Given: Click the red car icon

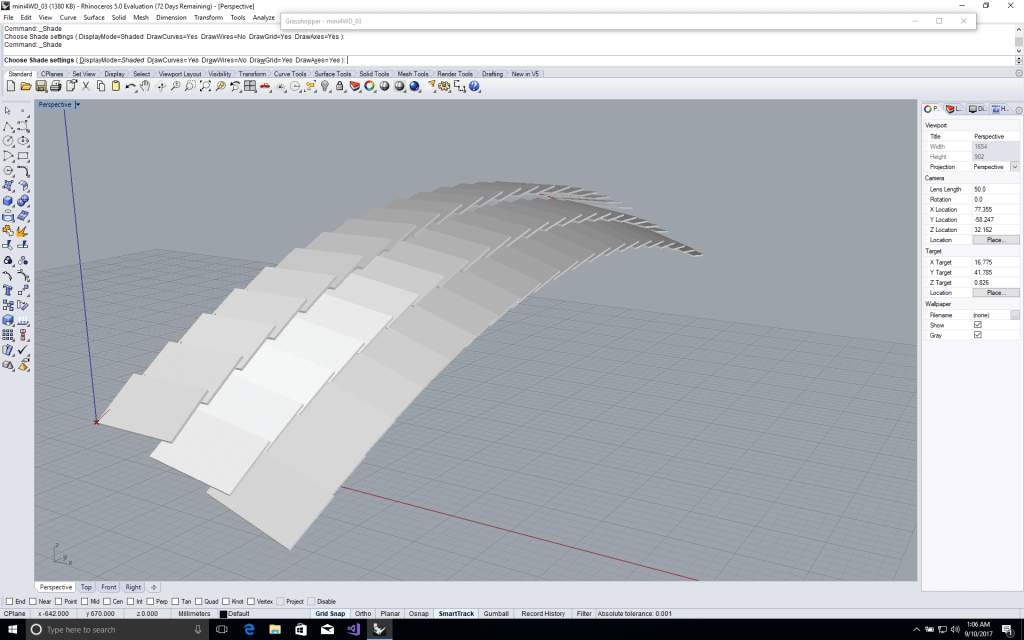Looking at the screenshot, I should 265,86.
